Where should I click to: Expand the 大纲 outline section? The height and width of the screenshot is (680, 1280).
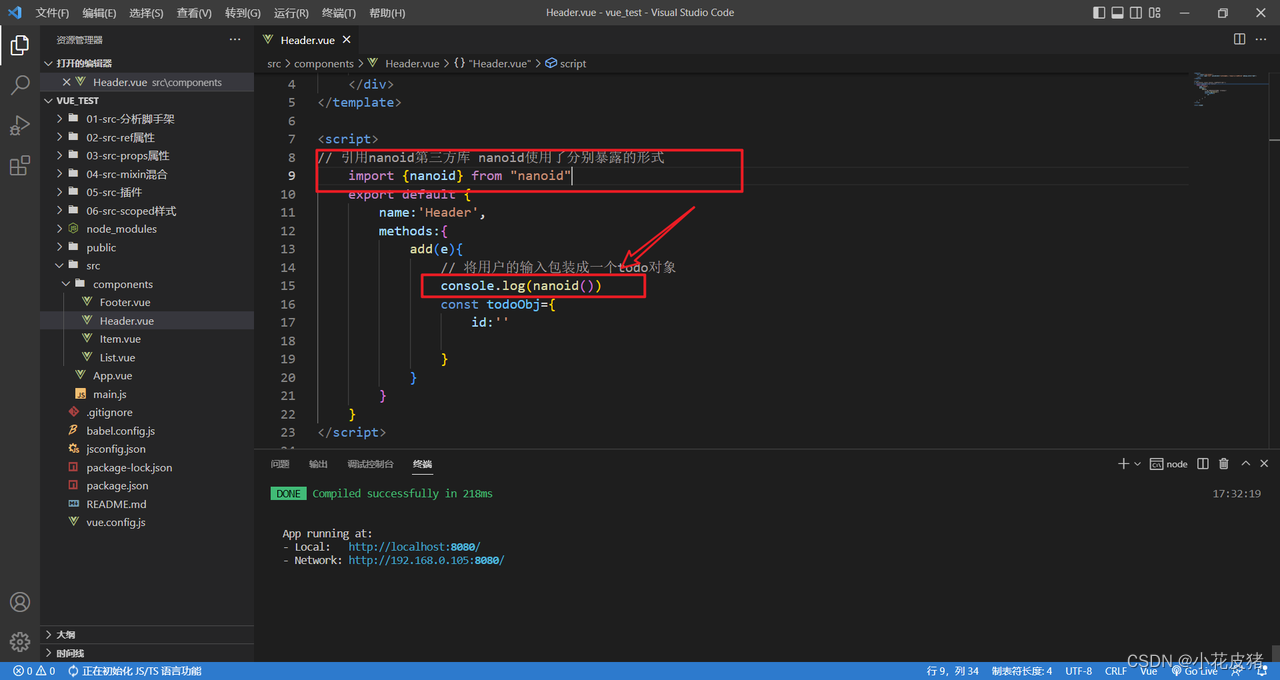[x=66, y=634]
